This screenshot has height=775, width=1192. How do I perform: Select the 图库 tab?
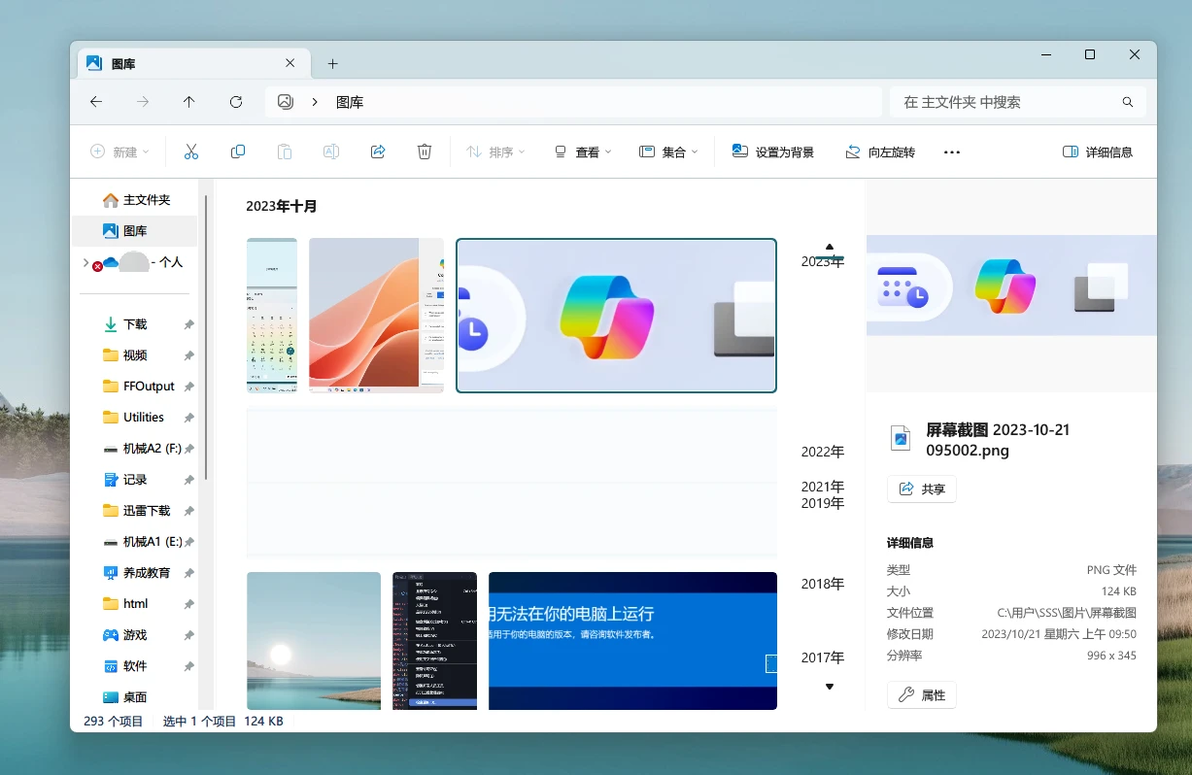pos(194,64)
